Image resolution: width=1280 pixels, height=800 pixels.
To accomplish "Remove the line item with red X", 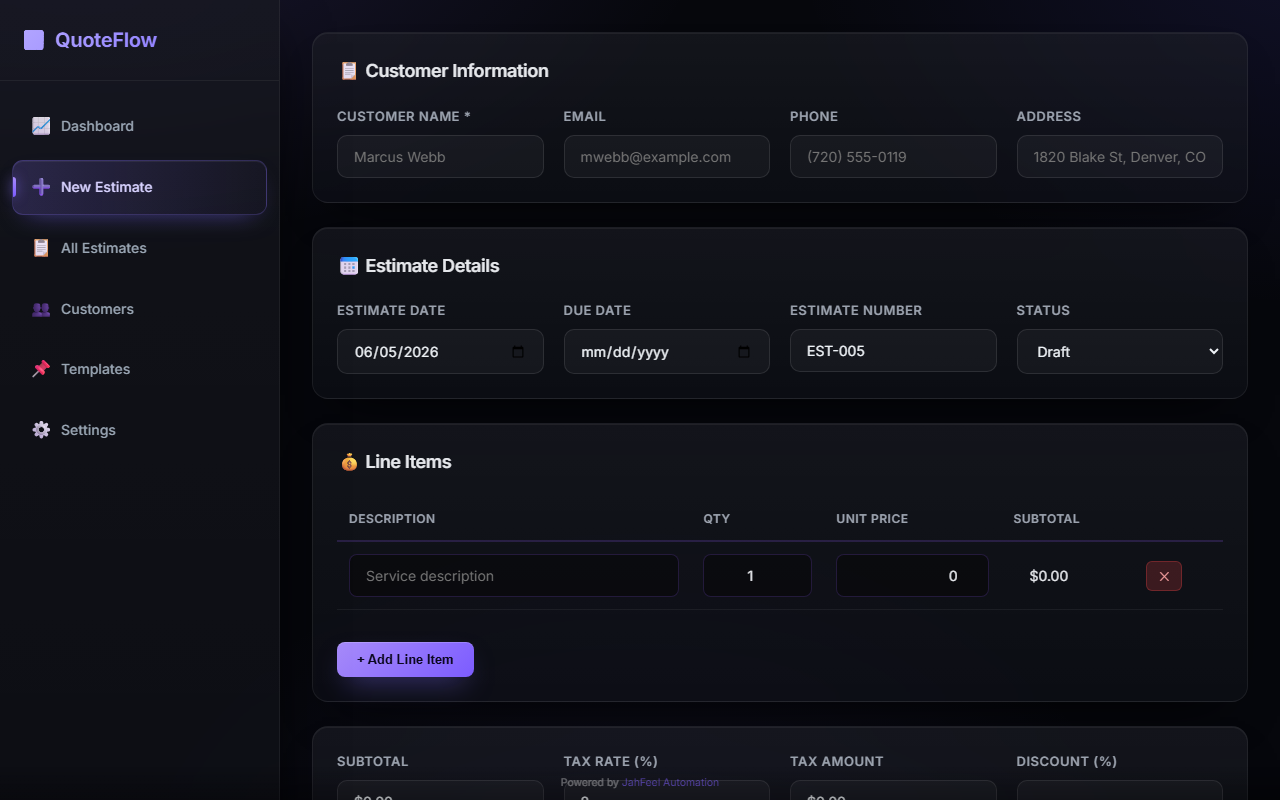I will coord(1164,576).
